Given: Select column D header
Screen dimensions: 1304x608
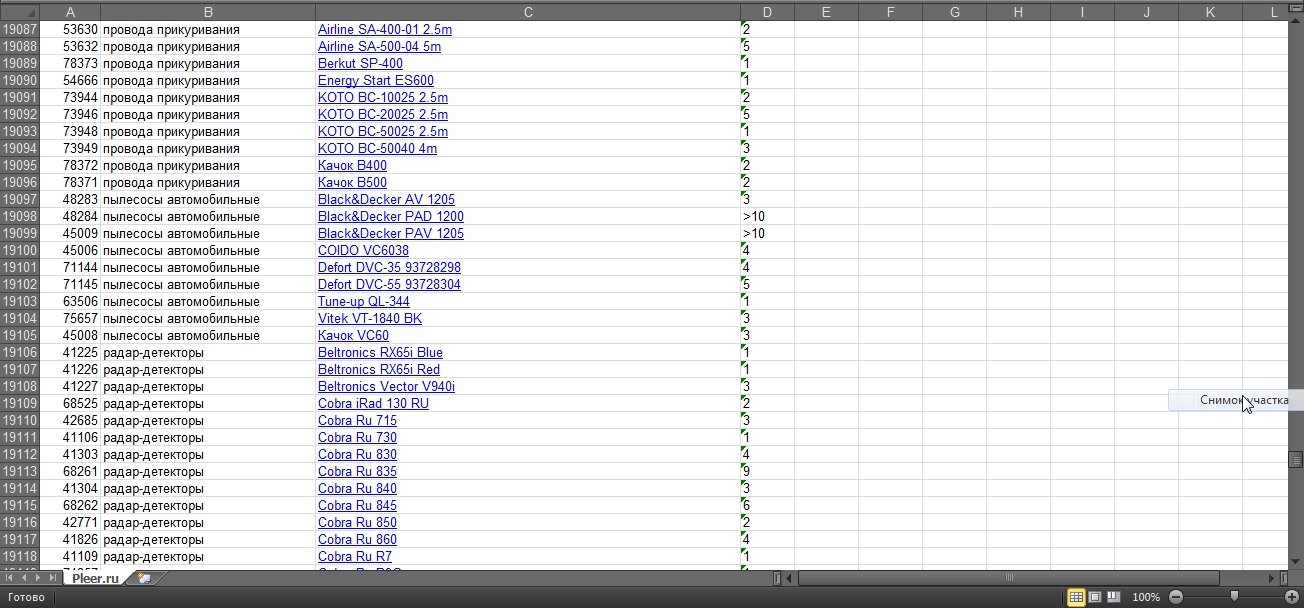Looking at the screenshot, I should [x=767, y=12].
